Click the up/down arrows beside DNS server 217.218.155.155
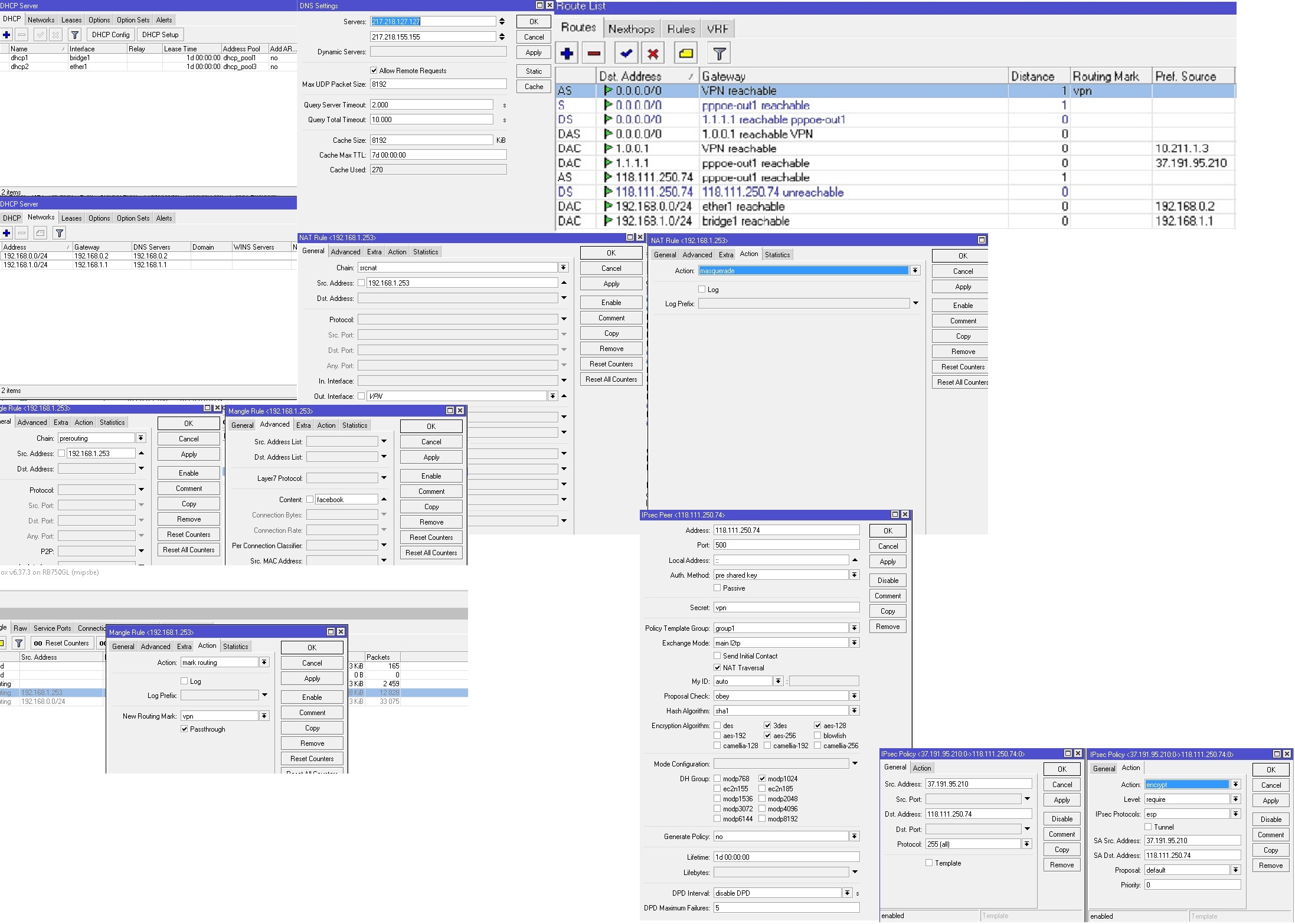1295x924 pixels. [502, 37]
